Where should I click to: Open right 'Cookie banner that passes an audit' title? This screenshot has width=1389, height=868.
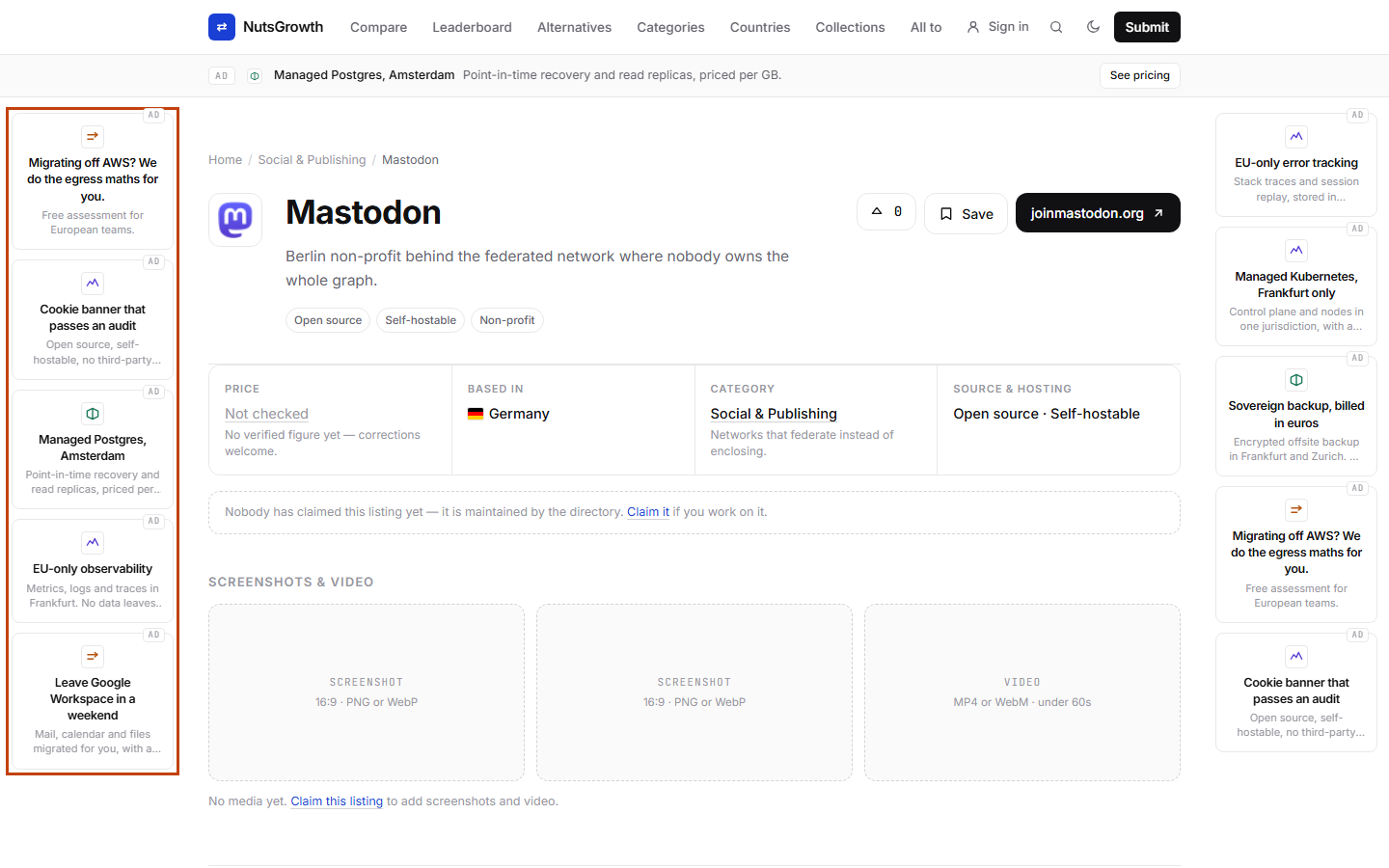[x=1296, y=691]
